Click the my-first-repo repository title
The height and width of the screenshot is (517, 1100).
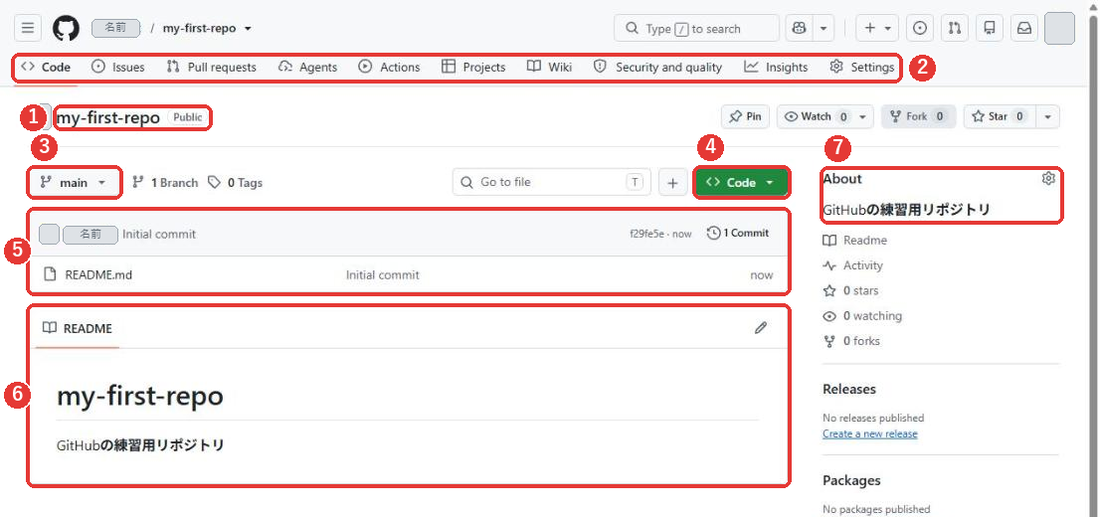point(108,117)
